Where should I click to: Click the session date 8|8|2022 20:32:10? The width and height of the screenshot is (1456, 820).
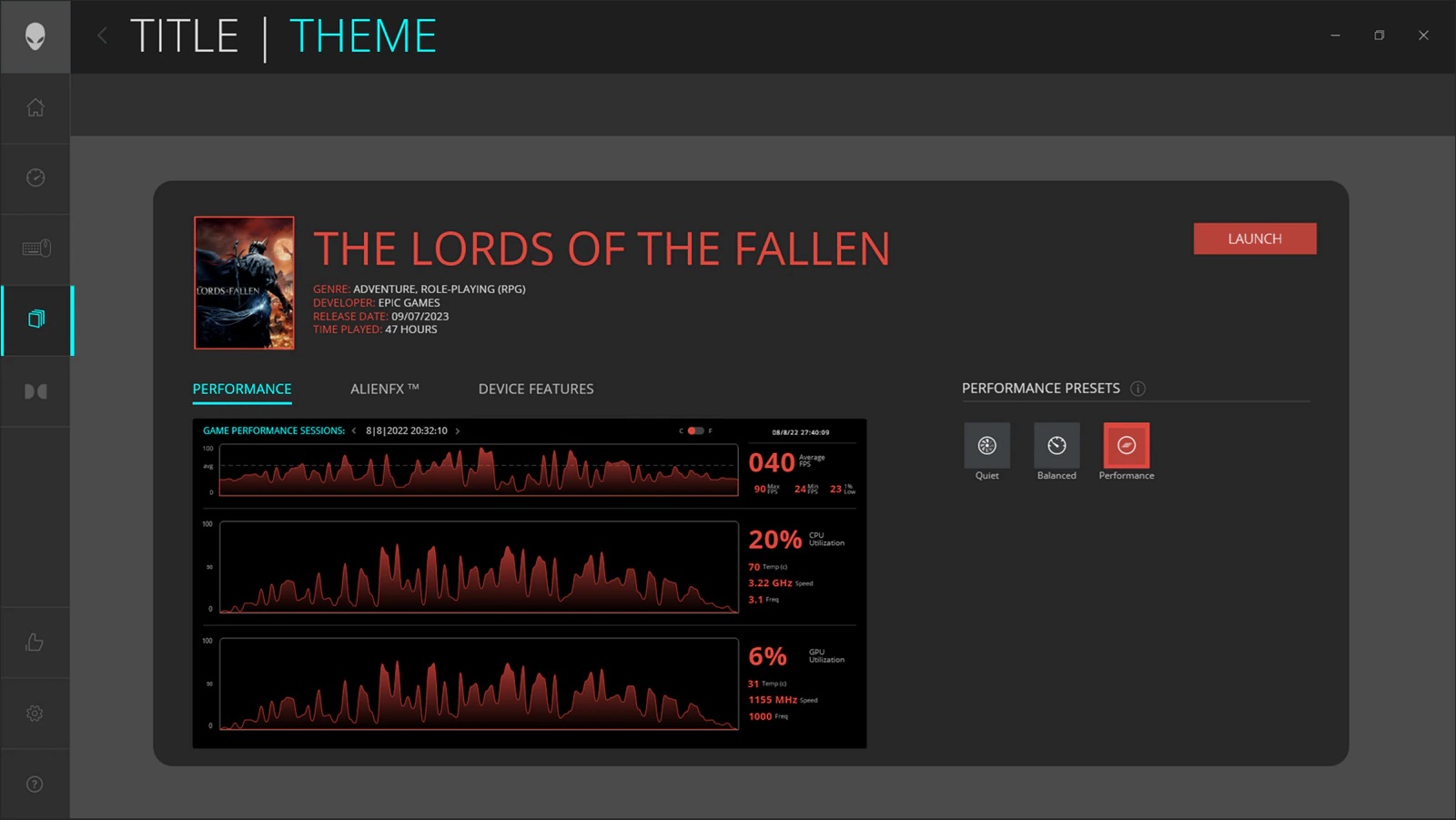click(407, 430)
